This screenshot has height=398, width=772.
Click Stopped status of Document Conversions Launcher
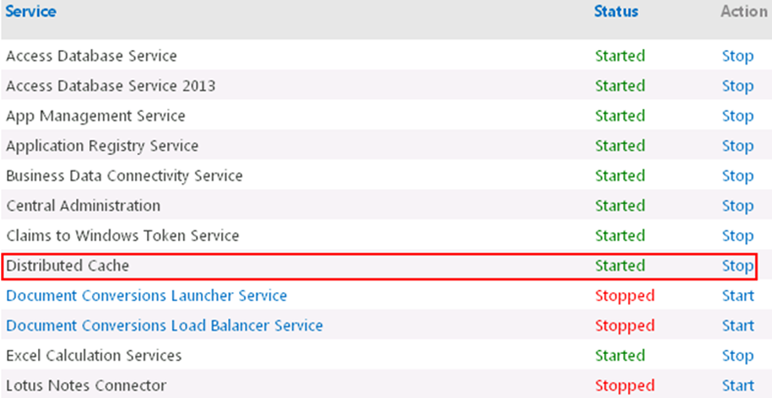coord(625,296)
